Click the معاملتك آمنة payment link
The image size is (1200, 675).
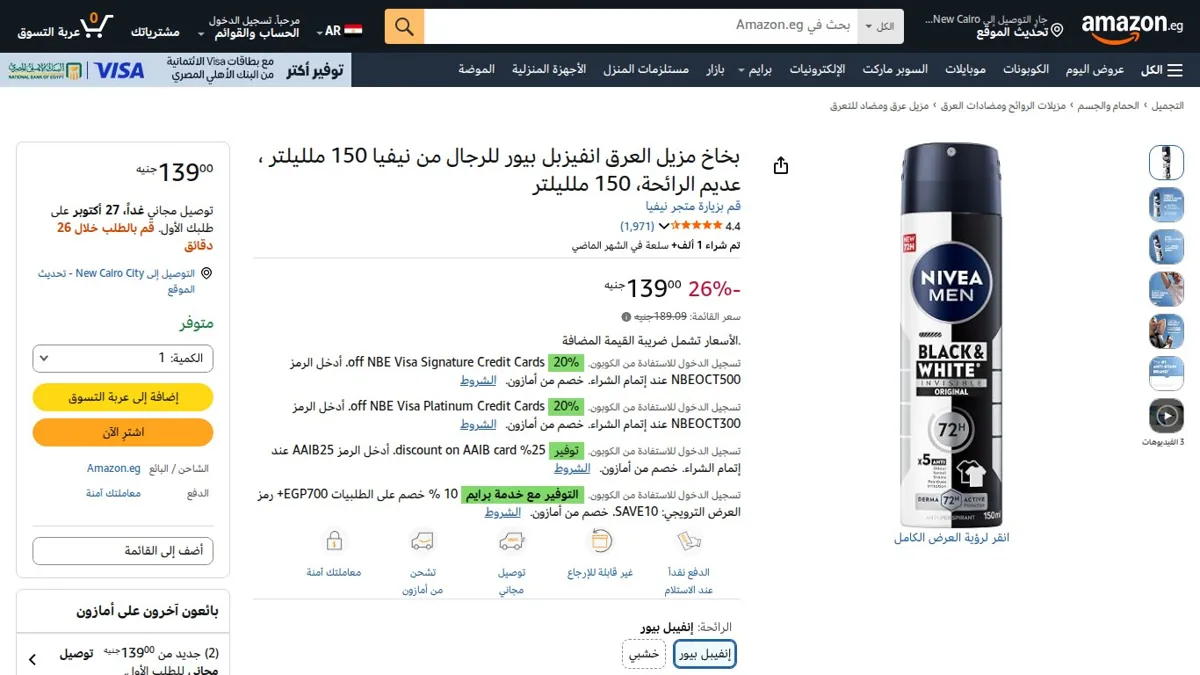[113, 494]
